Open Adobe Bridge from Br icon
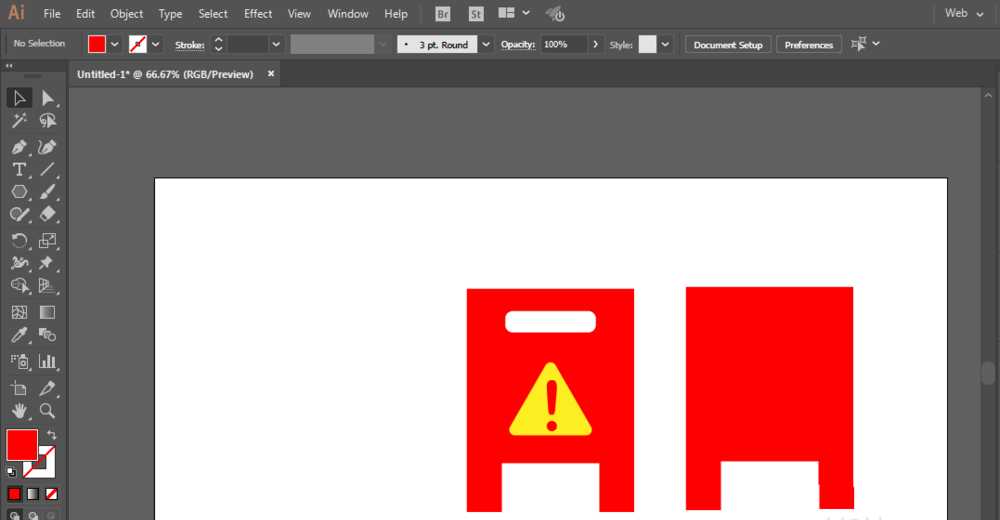The height and width of the screenshot is (520, 1000). 443,14
